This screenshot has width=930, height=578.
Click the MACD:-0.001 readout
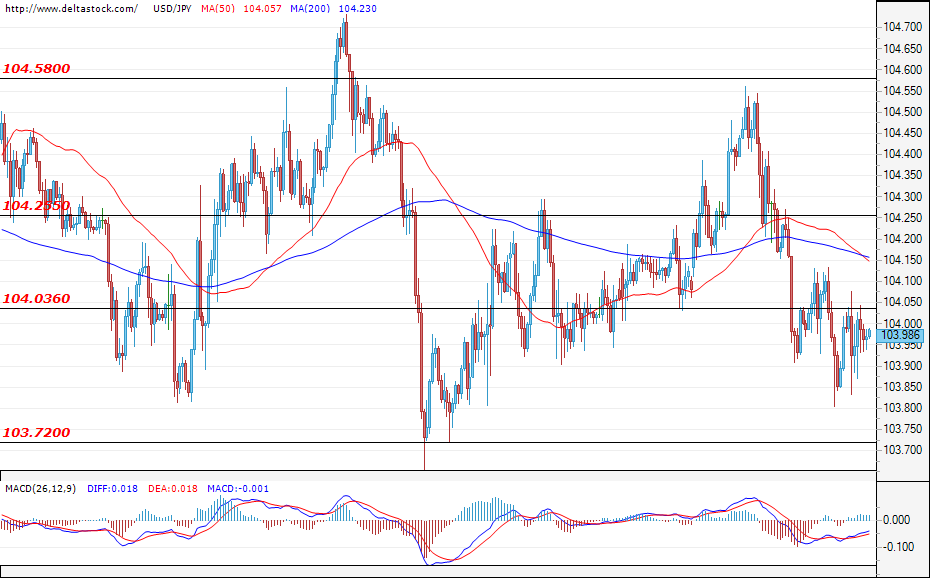[238, 488]
